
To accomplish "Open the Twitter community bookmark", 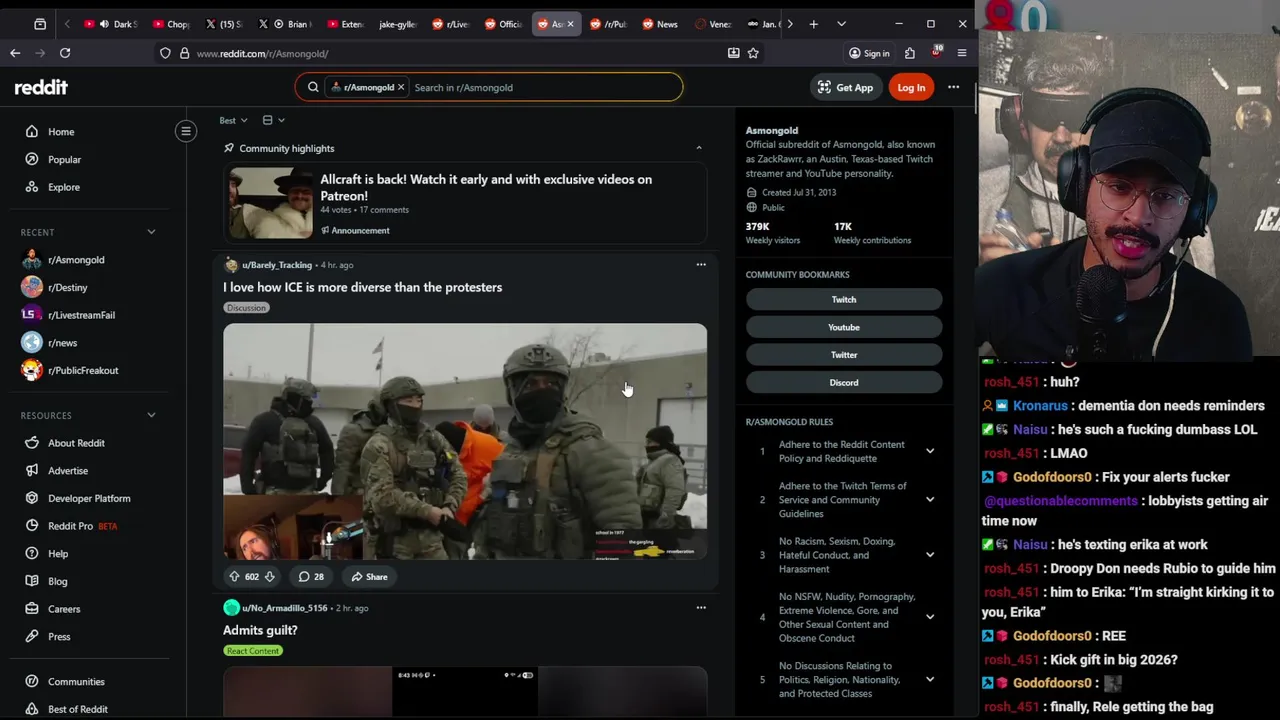I will click(x=844, y=355).
